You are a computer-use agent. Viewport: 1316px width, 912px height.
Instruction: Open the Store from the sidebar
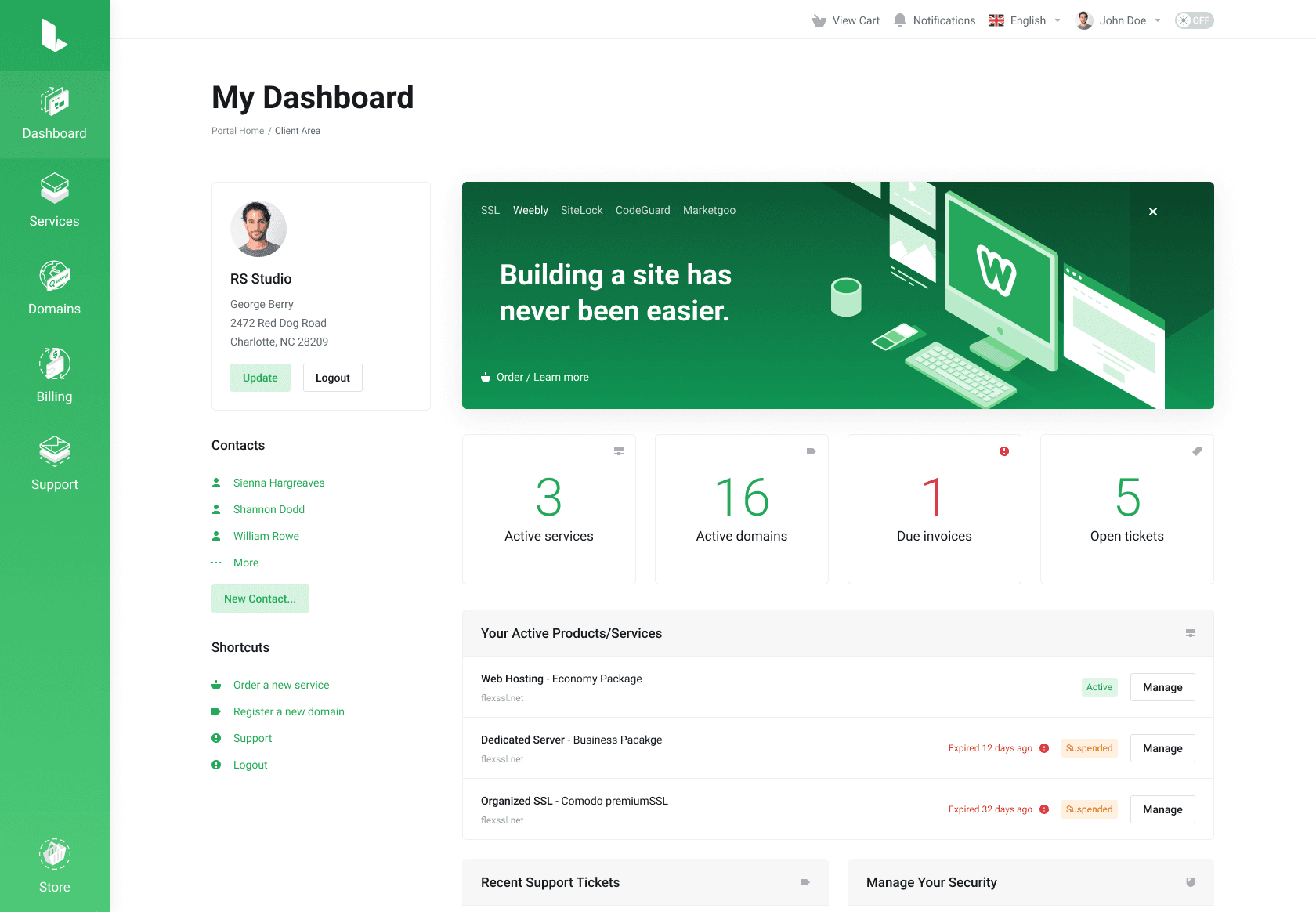[54, 866]
